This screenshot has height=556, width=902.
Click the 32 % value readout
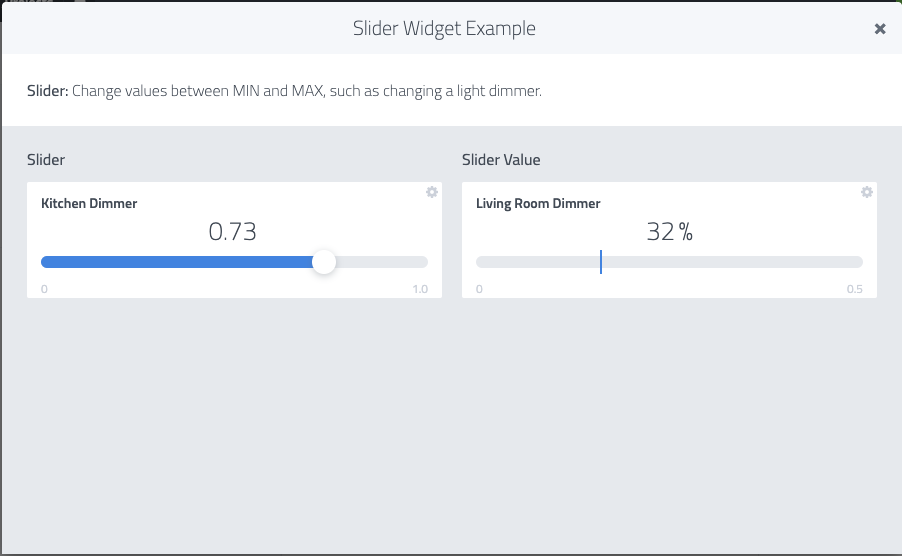tap(670, 232)
